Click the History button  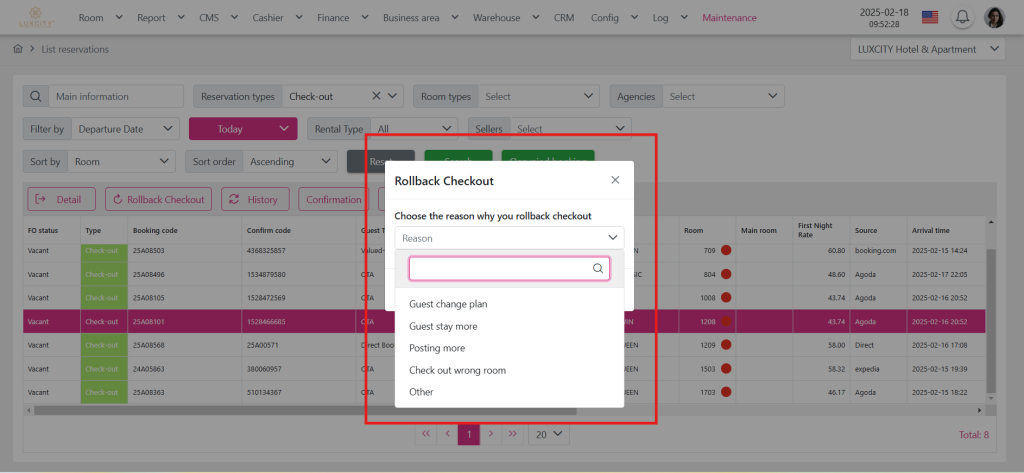pyautogui.click(x=255, y=199)
